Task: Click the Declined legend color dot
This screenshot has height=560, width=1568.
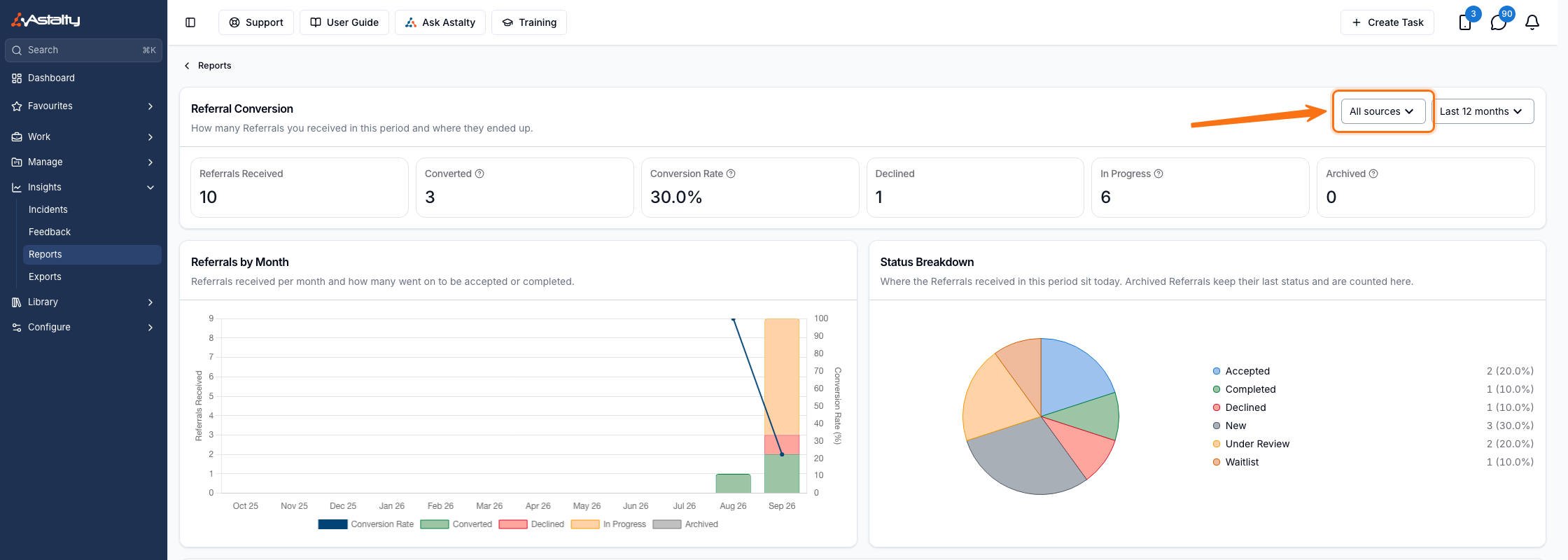Action: click(x=1217, y=407)
